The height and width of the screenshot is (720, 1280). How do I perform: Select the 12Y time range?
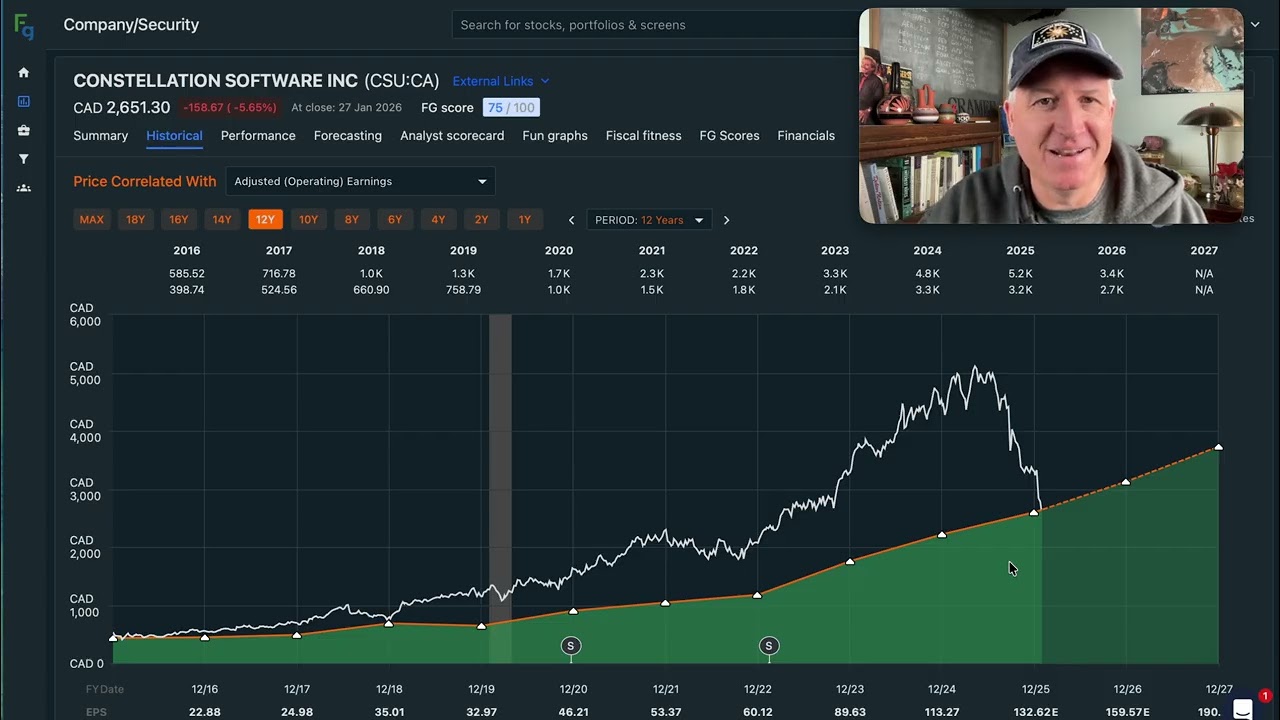tap(265, 220)
